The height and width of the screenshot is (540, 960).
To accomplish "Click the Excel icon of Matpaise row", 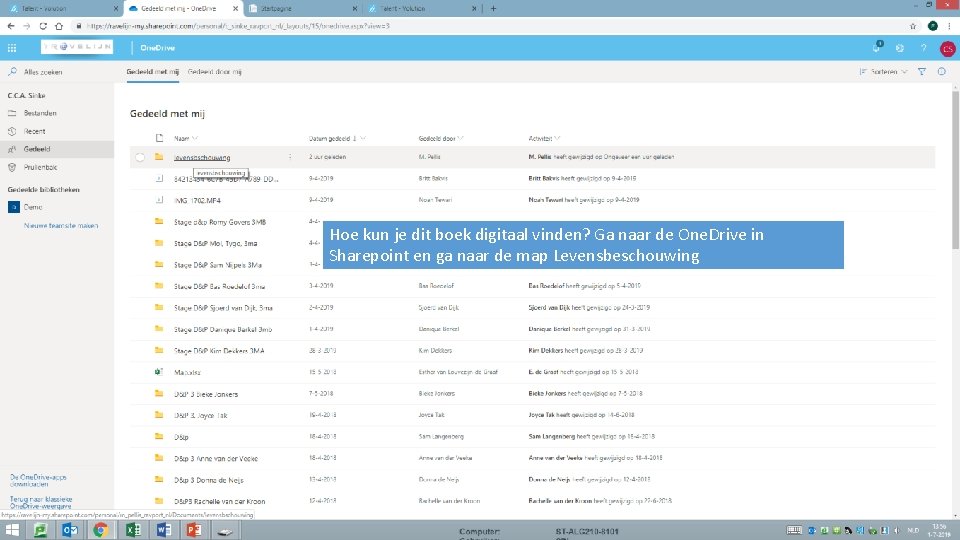I will click(159, 372).
